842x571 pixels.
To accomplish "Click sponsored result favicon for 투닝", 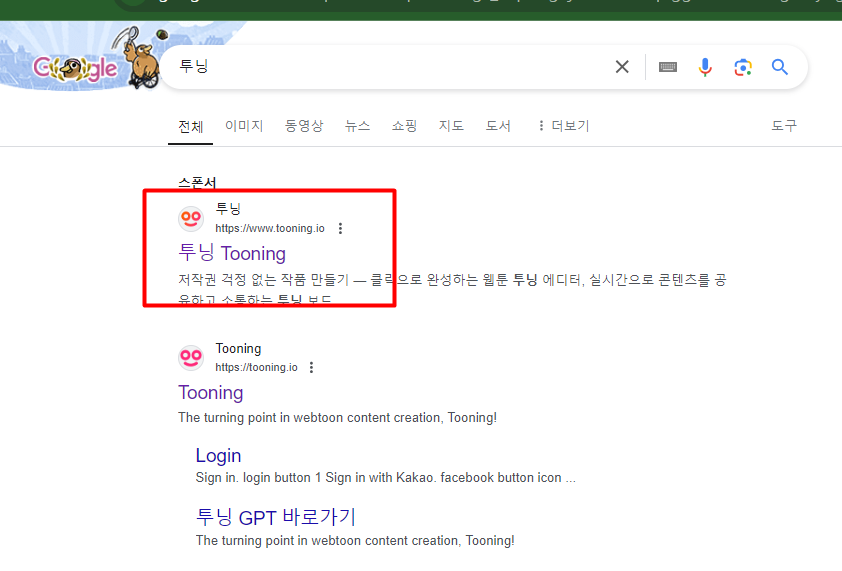I will [191, 219].
